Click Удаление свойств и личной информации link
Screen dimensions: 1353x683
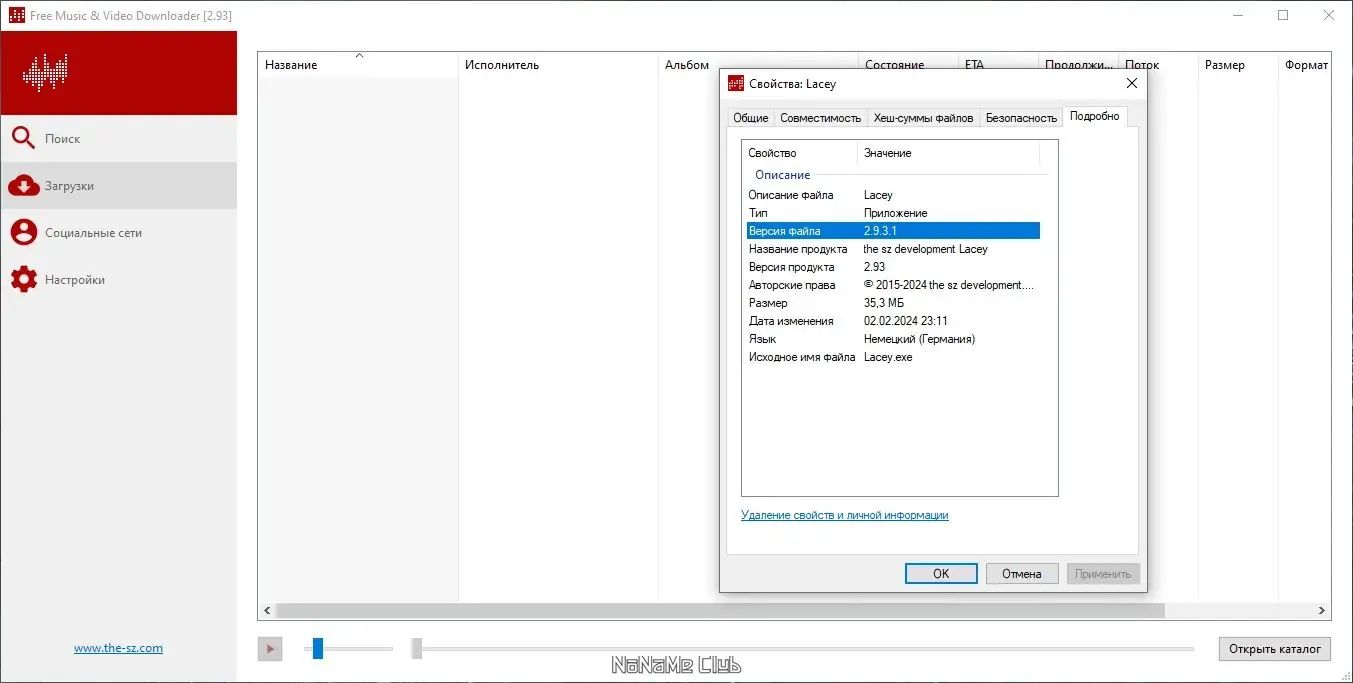click(845, 516)
